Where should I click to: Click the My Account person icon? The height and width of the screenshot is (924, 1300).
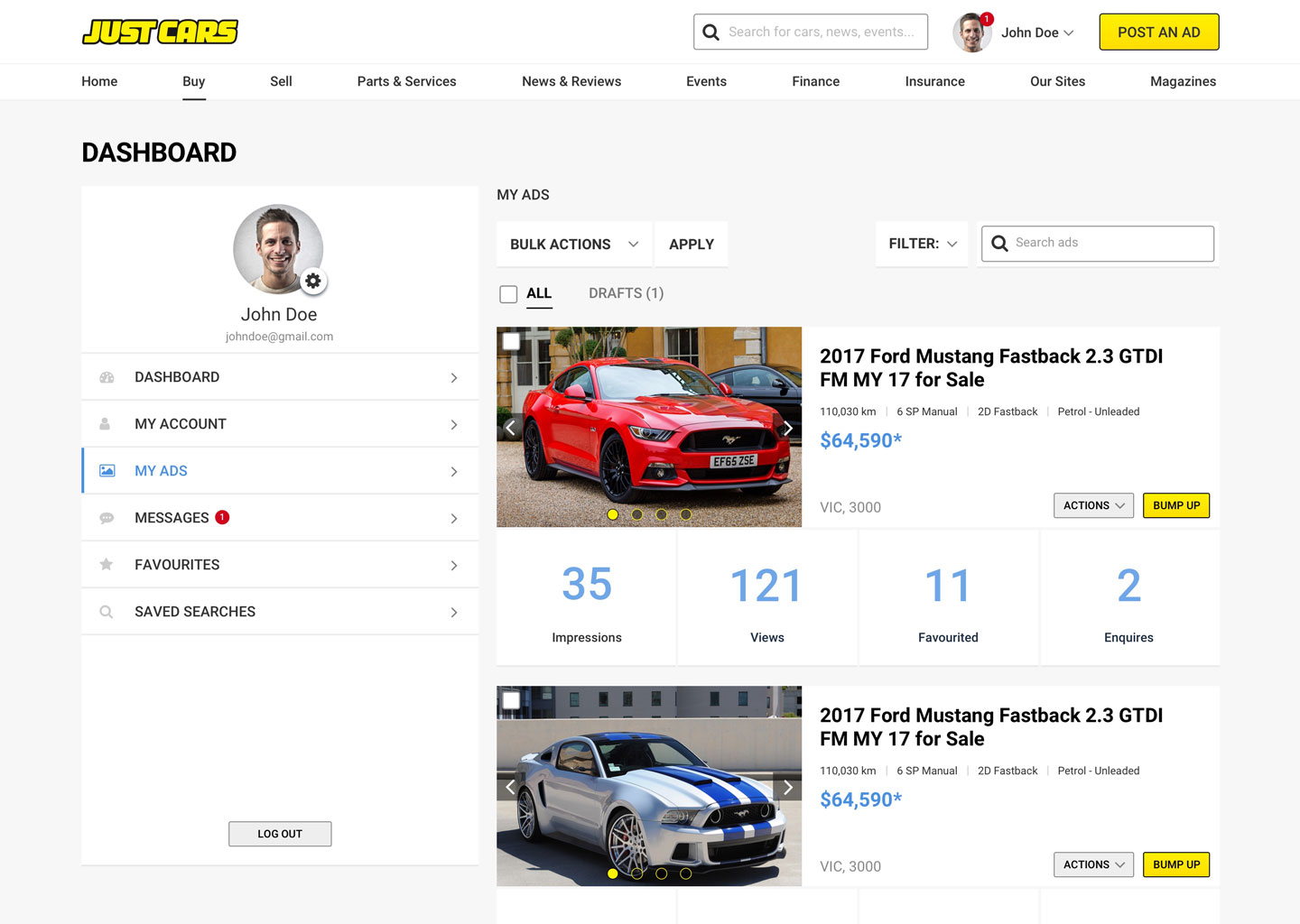pos(105,424)
